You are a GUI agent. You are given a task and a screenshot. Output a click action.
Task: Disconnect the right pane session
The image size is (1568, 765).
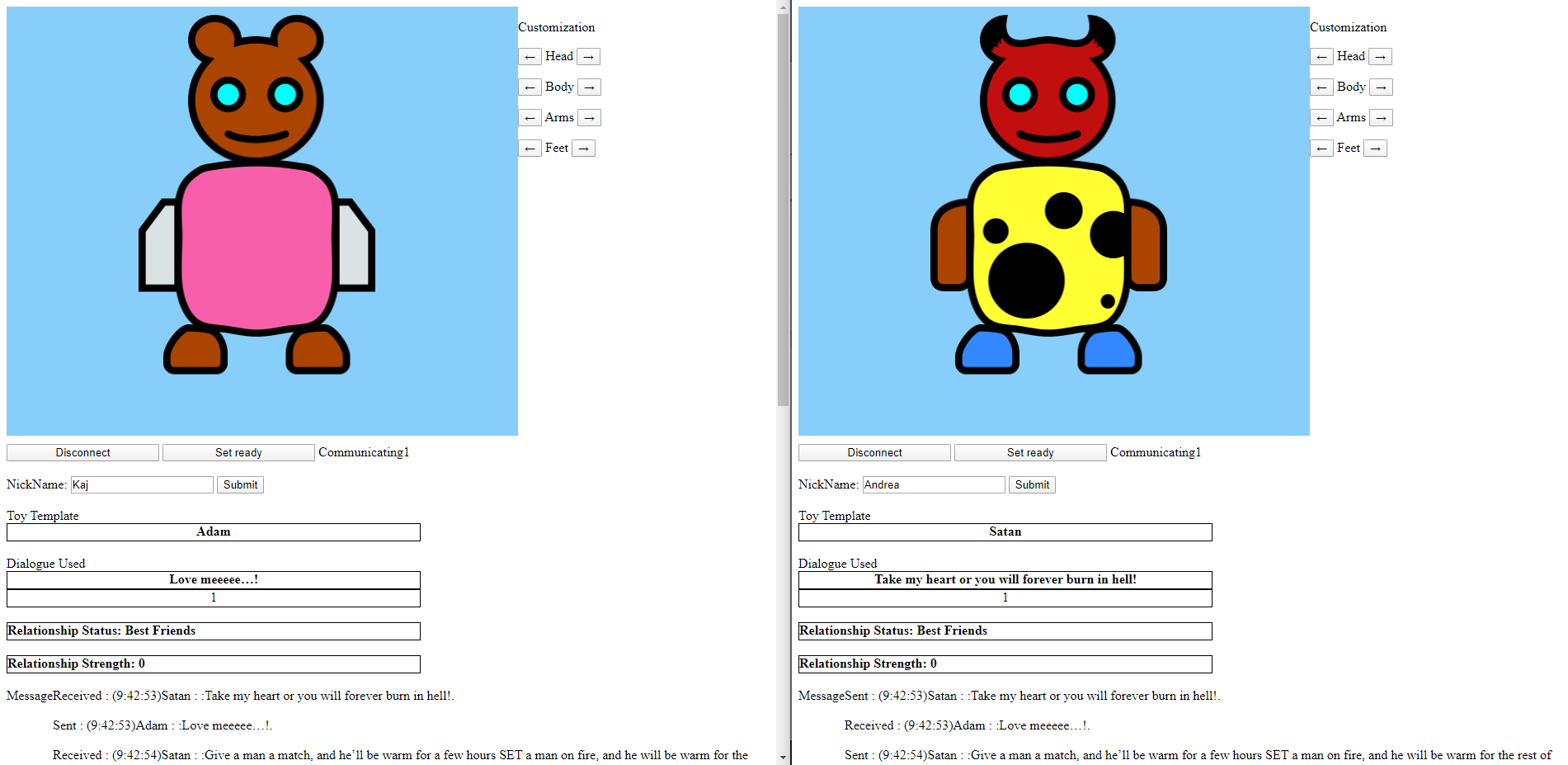pos(874,453)
